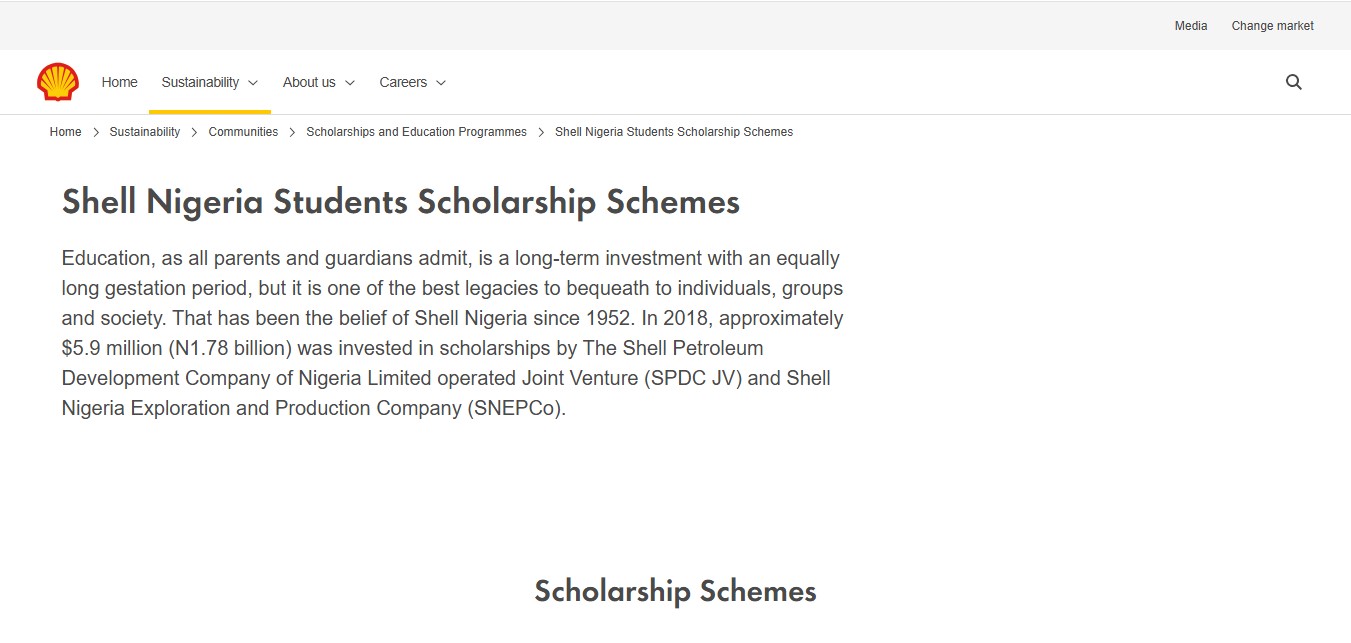The image size is (1351, 643).
Task: Open the search magnifier icon
Action: (1294, 82)
